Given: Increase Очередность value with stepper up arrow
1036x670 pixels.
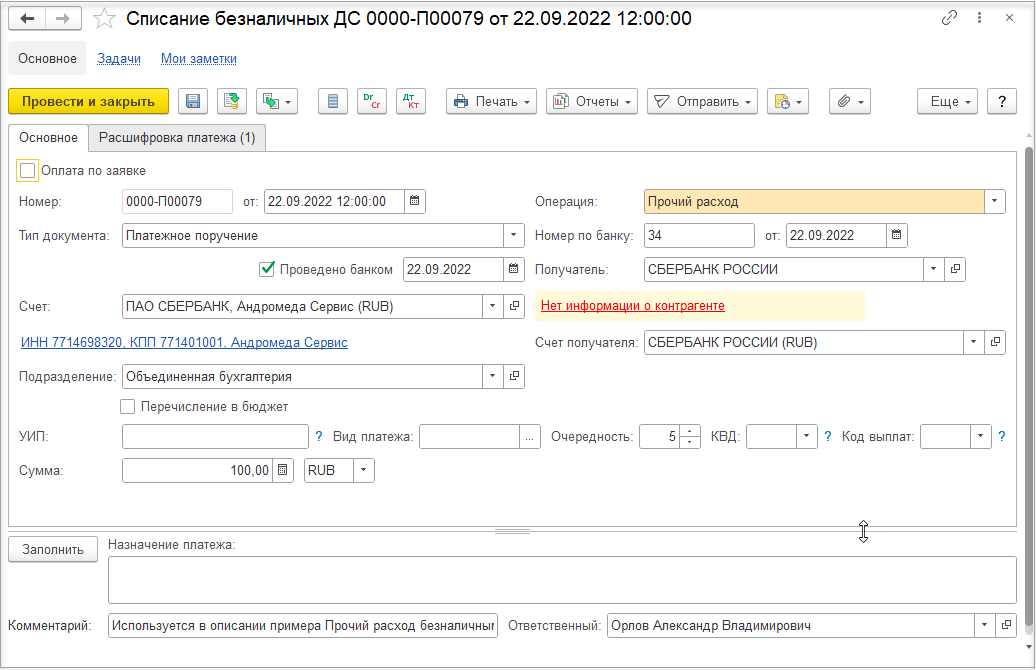Looking at the screenshot, I should (x=690, y=431).
